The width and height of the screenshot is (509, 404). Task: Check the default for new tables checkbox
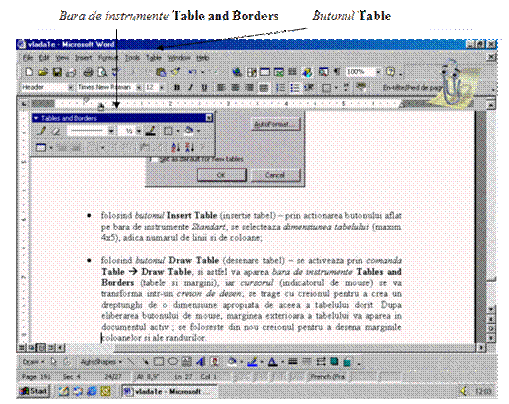pos(152,159)
